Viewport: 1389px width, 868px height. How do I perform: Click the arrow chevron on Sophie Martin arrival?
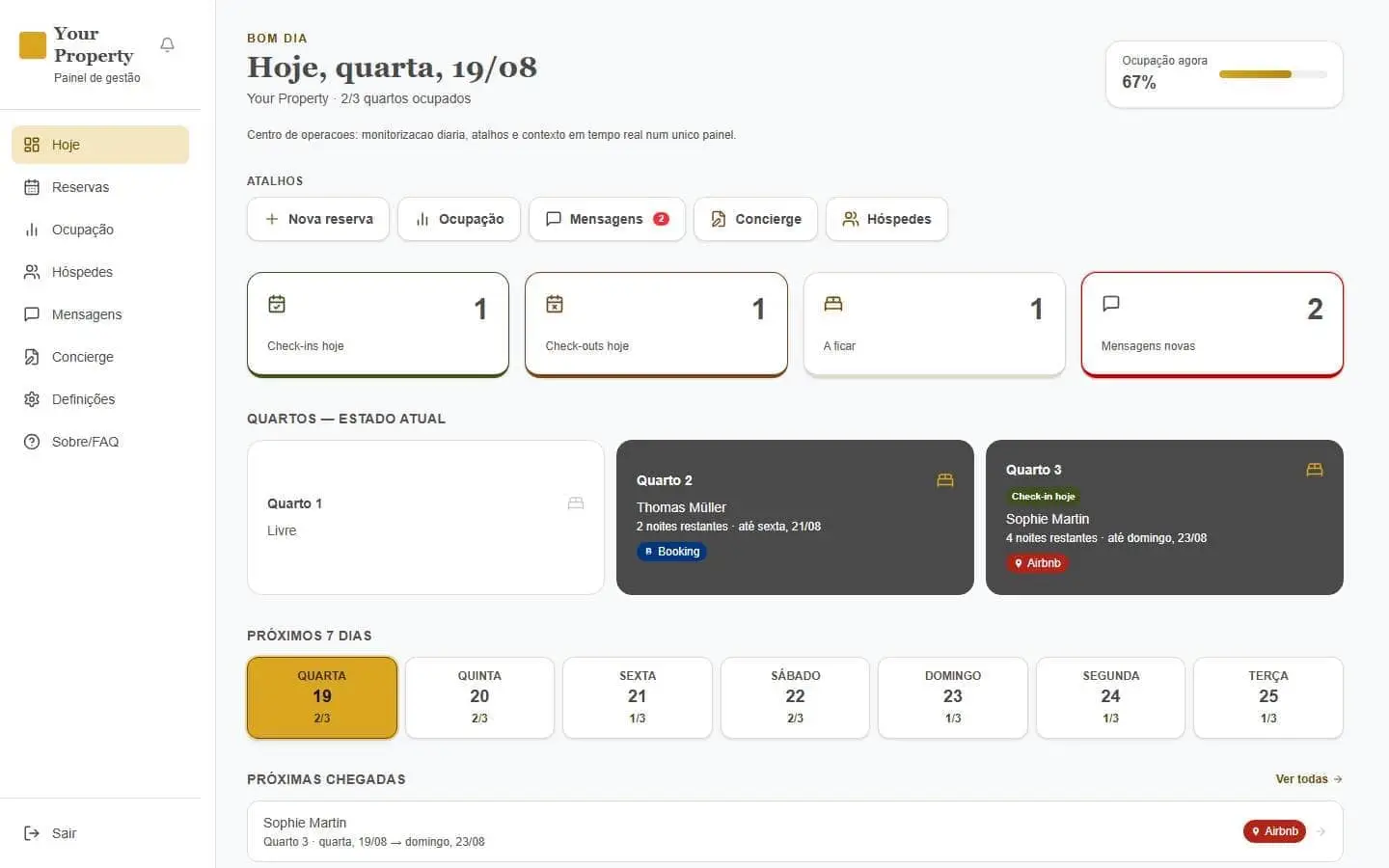1321,831
